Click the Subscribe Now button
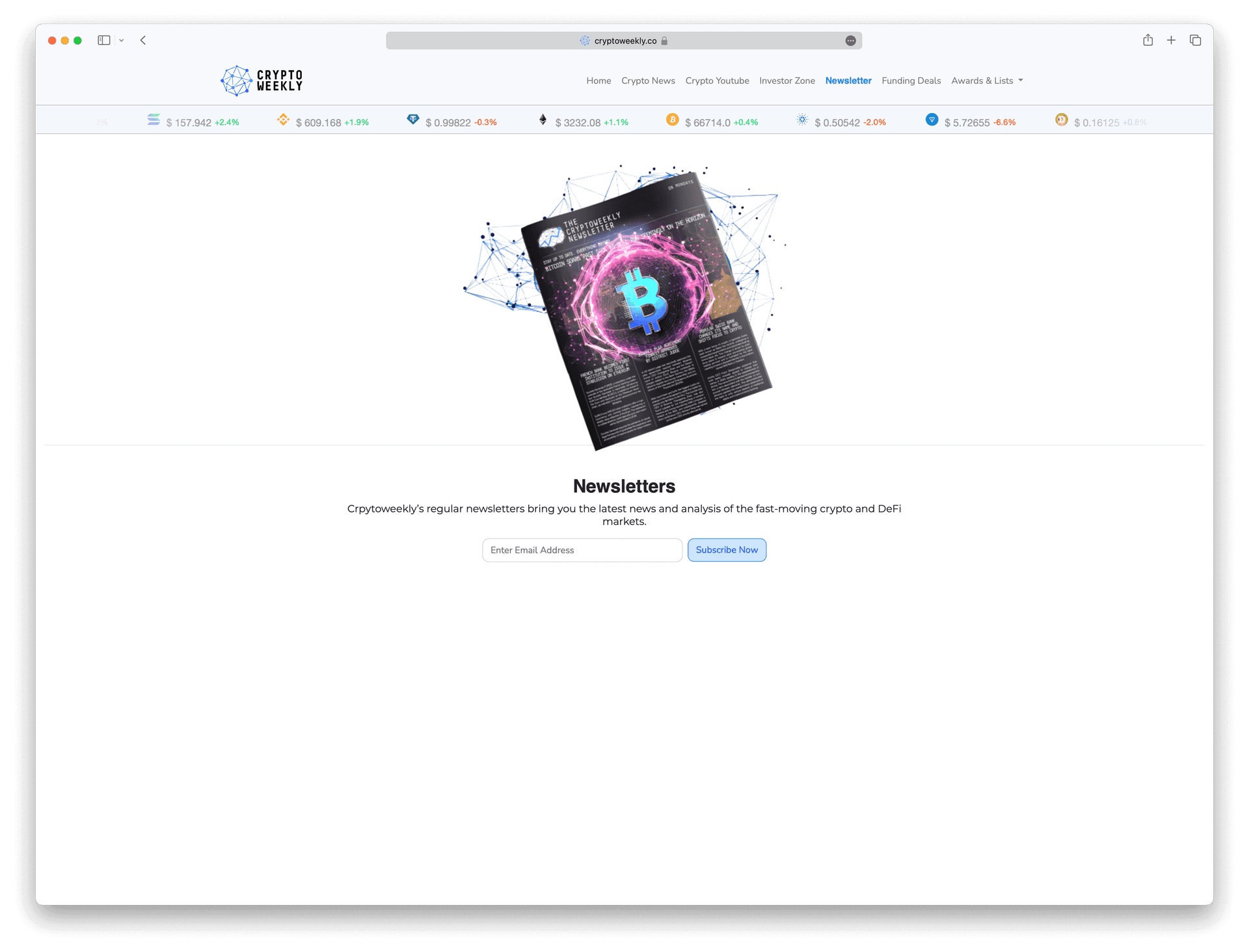This screenshot has width=1249, height=952. tap(726, 549)
